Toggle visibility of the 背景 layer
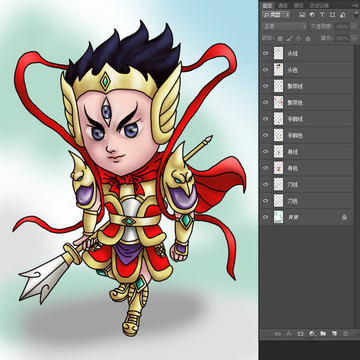 point(265,217)
